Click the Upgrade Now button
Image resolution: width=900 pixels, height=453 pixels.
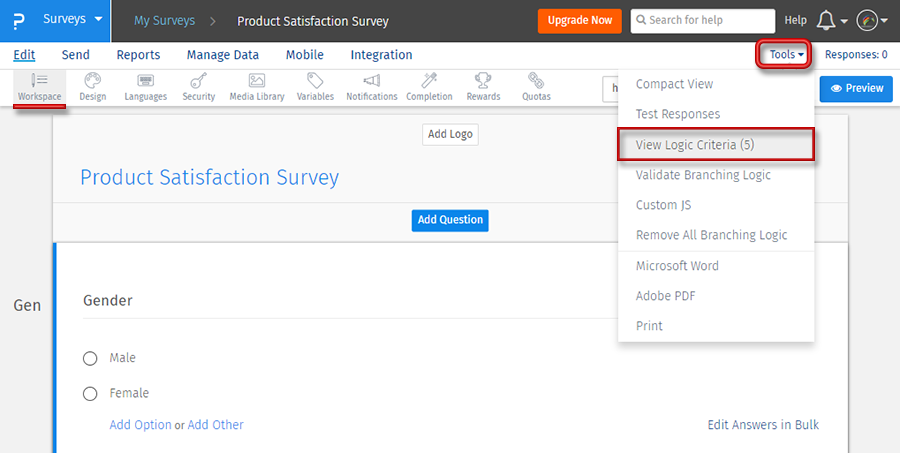[579, 20]
